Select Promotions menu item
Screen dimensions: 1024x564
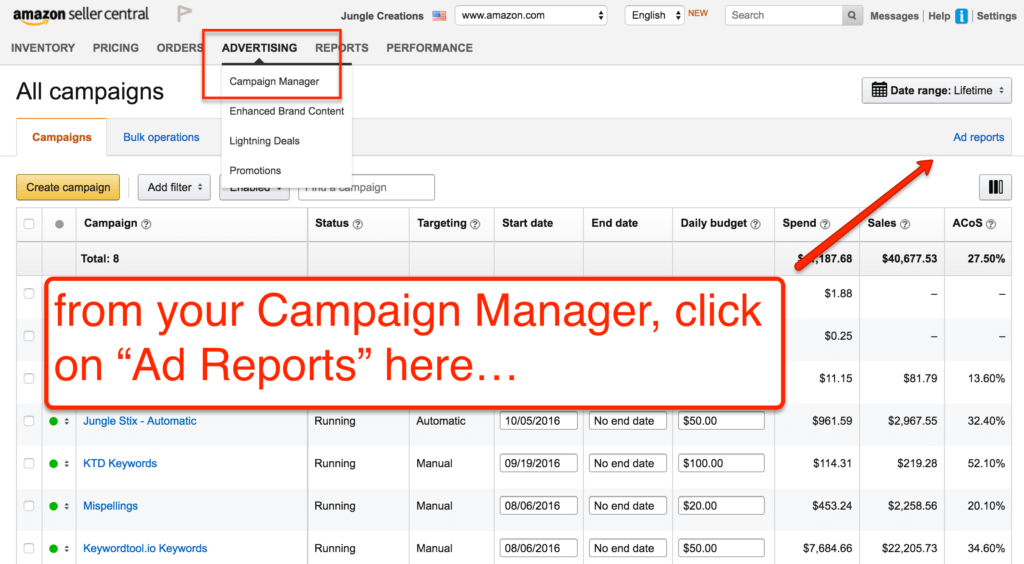[255, 170]
